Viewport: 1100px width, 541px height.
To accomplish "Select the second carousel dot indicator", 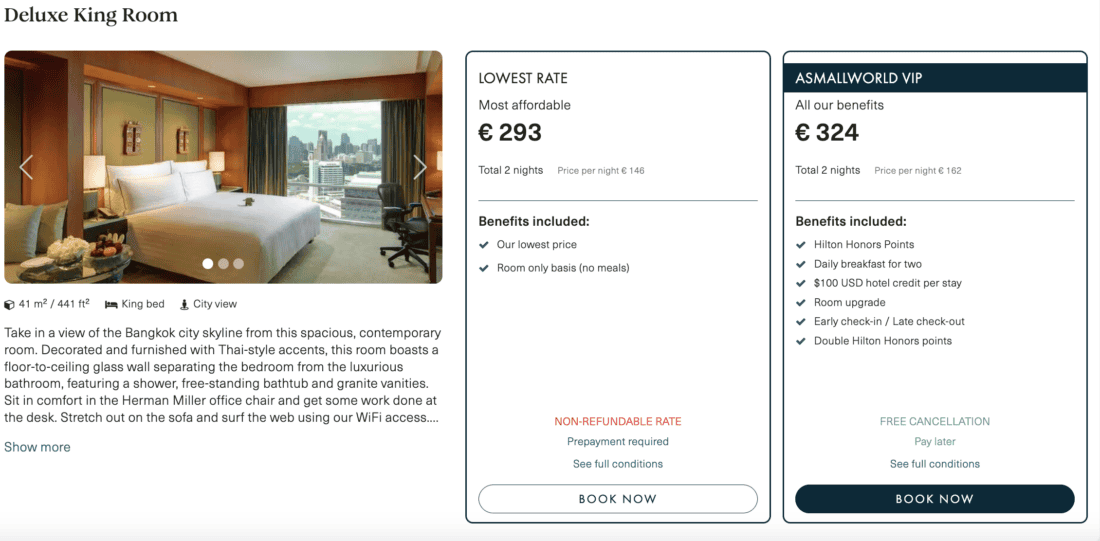I will click(x=223, y=264).
